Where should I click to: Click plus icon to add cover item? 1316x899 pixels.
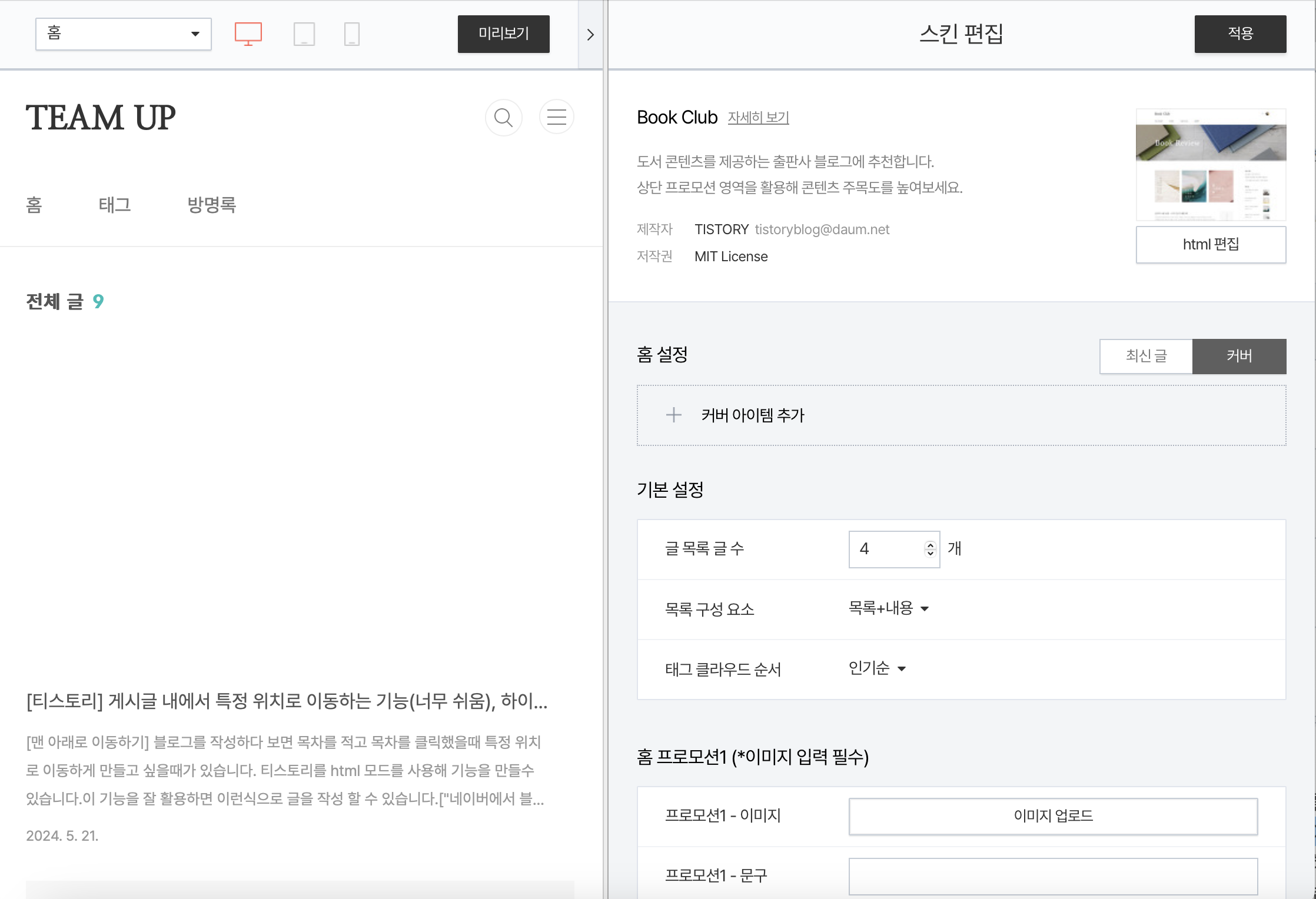pyautogui.click(x=673, y=415)
